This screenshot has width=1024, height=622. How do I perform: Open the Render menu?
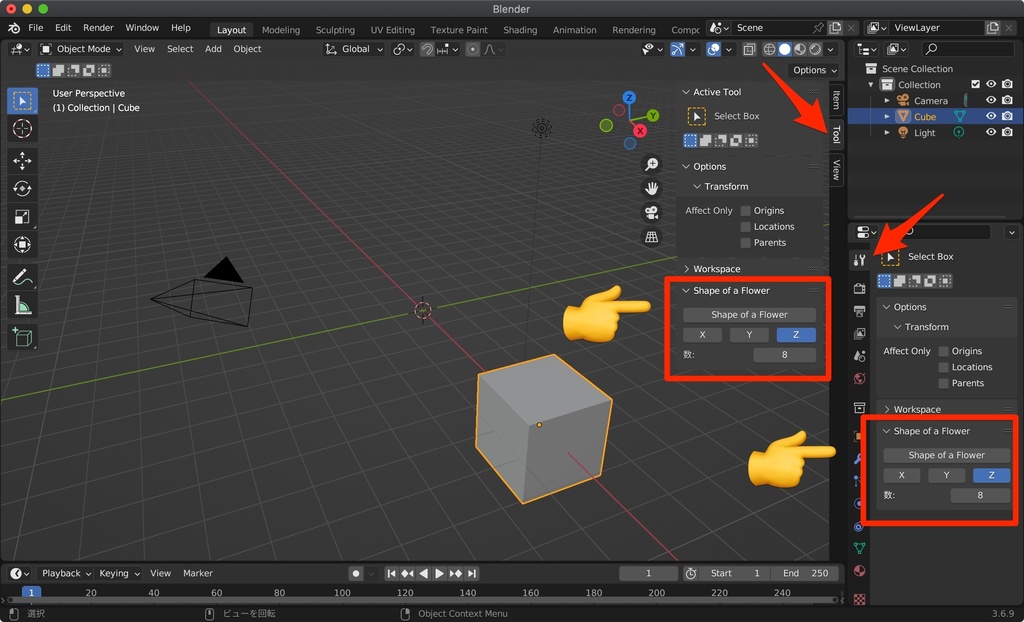(98, 27)
